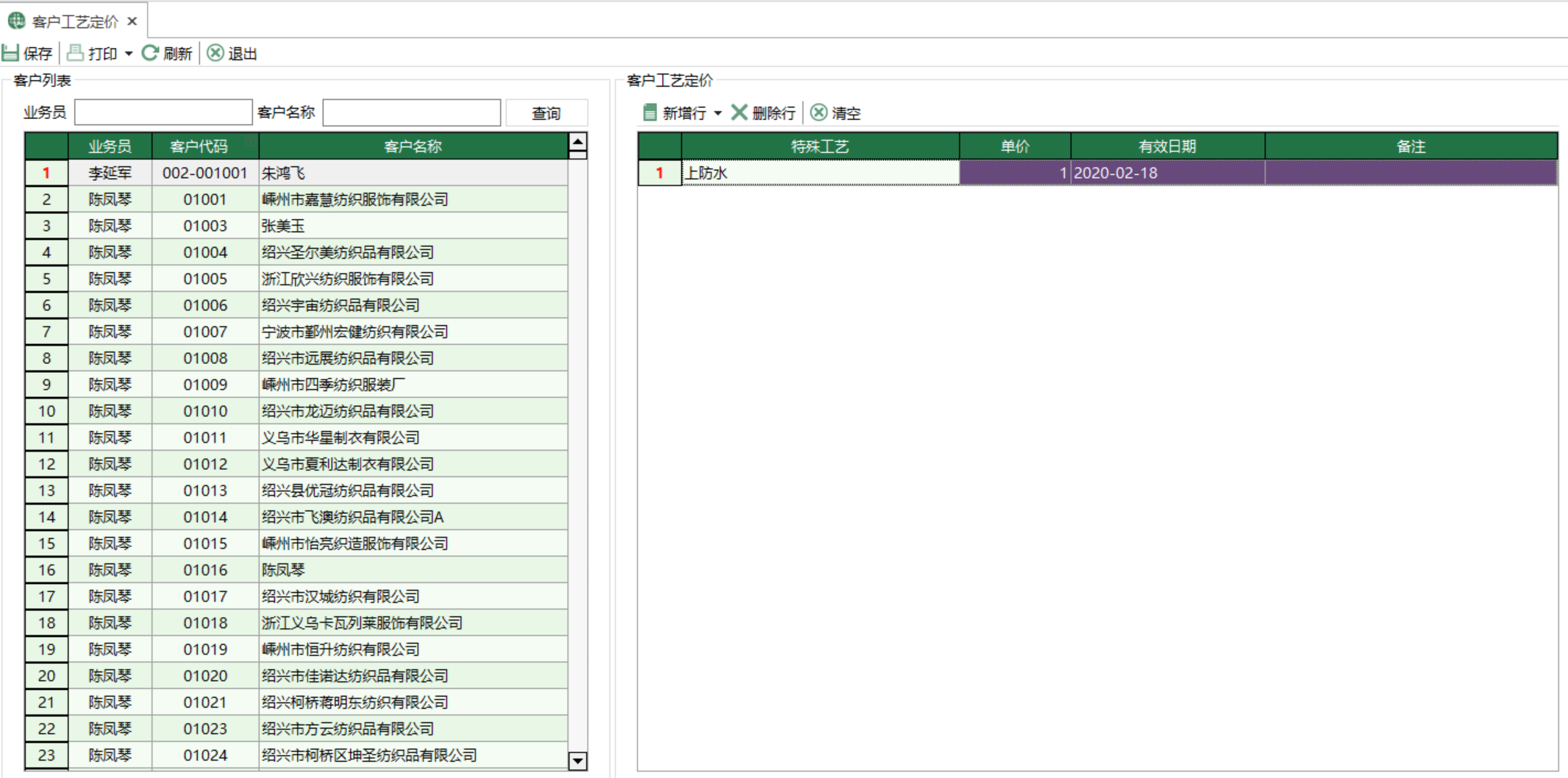Image resolution: width=1568 pixels, height=778 pixels.
Task: Focus the 业务员 search input field
Action: [163, 113]
